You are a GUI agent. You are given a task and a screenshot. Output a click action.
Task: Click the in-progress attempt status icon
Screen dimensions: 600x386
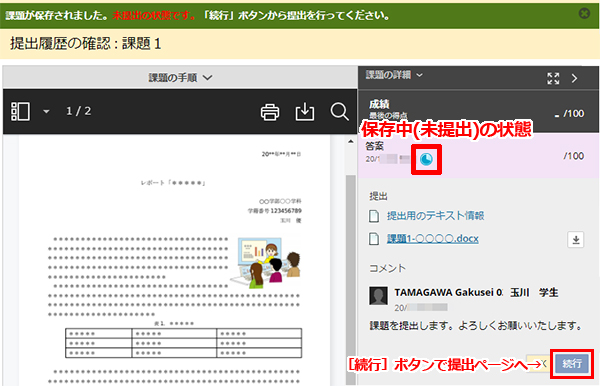pyautogui.click(x=426, y=159)
